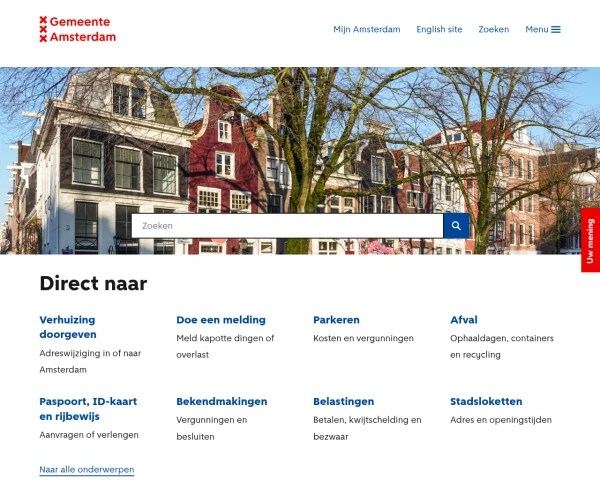Viewport: 600px width, 480px height.
Task: Click the Gemeente Amsterdam logo
Action: (78, 29)
